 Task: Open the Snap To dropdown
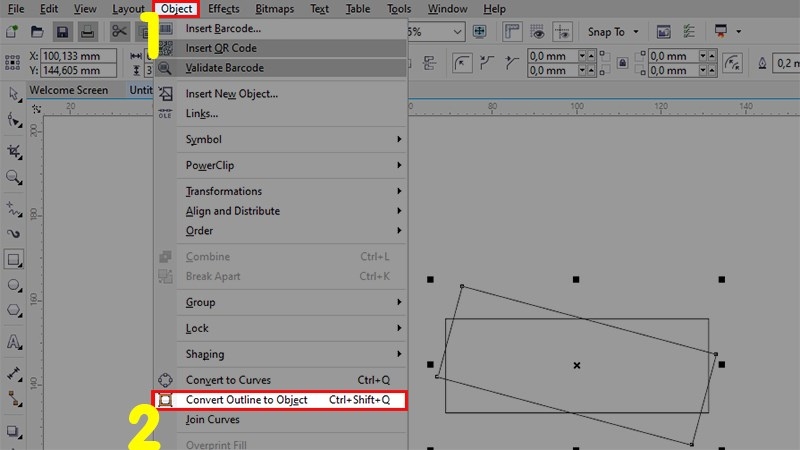[612, 32]
